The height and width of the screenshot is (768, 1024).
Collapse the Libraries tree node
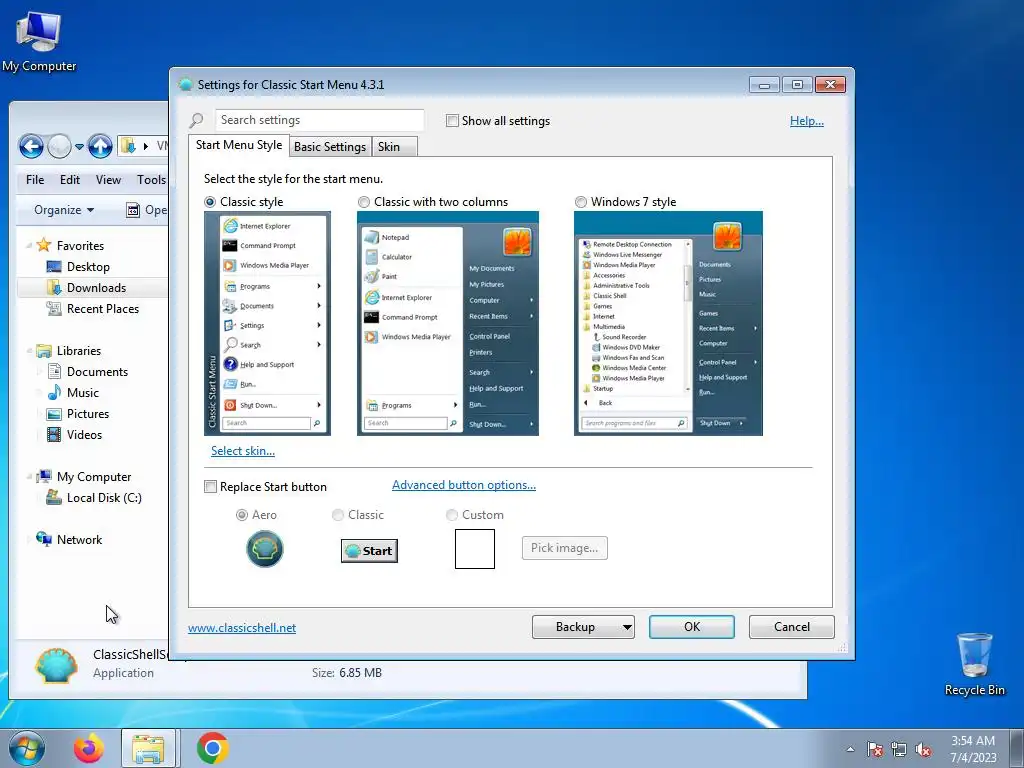click(29, 351)
